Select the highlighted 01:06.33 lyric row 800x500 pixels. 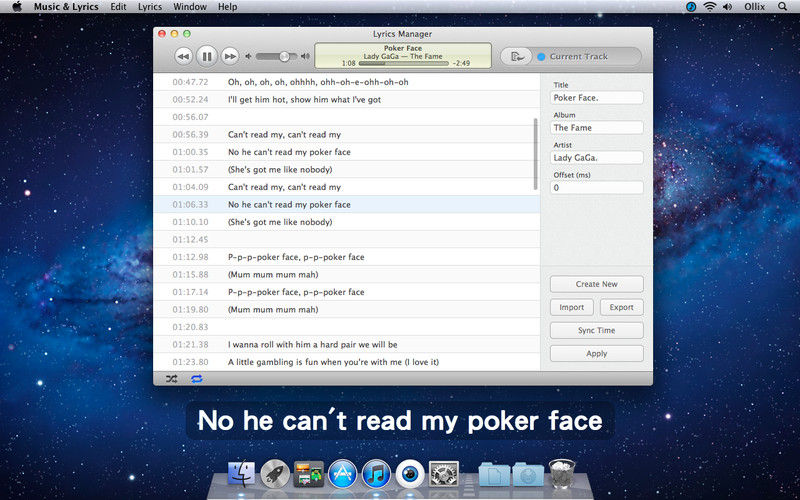(x=346, y=204)
